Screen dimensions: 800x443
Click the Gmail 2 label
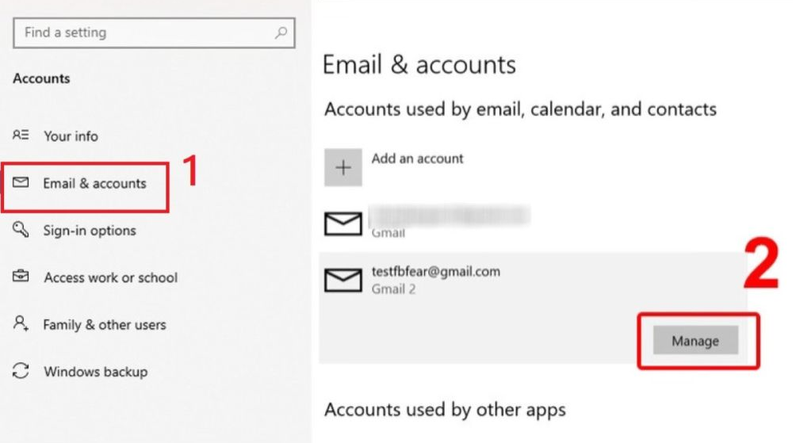[393, 289]
